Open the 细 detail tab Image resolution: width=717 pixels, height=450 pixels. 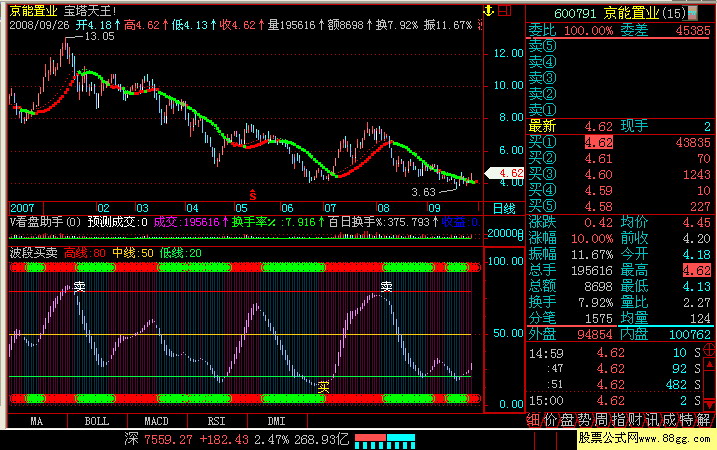pos(533,420)
